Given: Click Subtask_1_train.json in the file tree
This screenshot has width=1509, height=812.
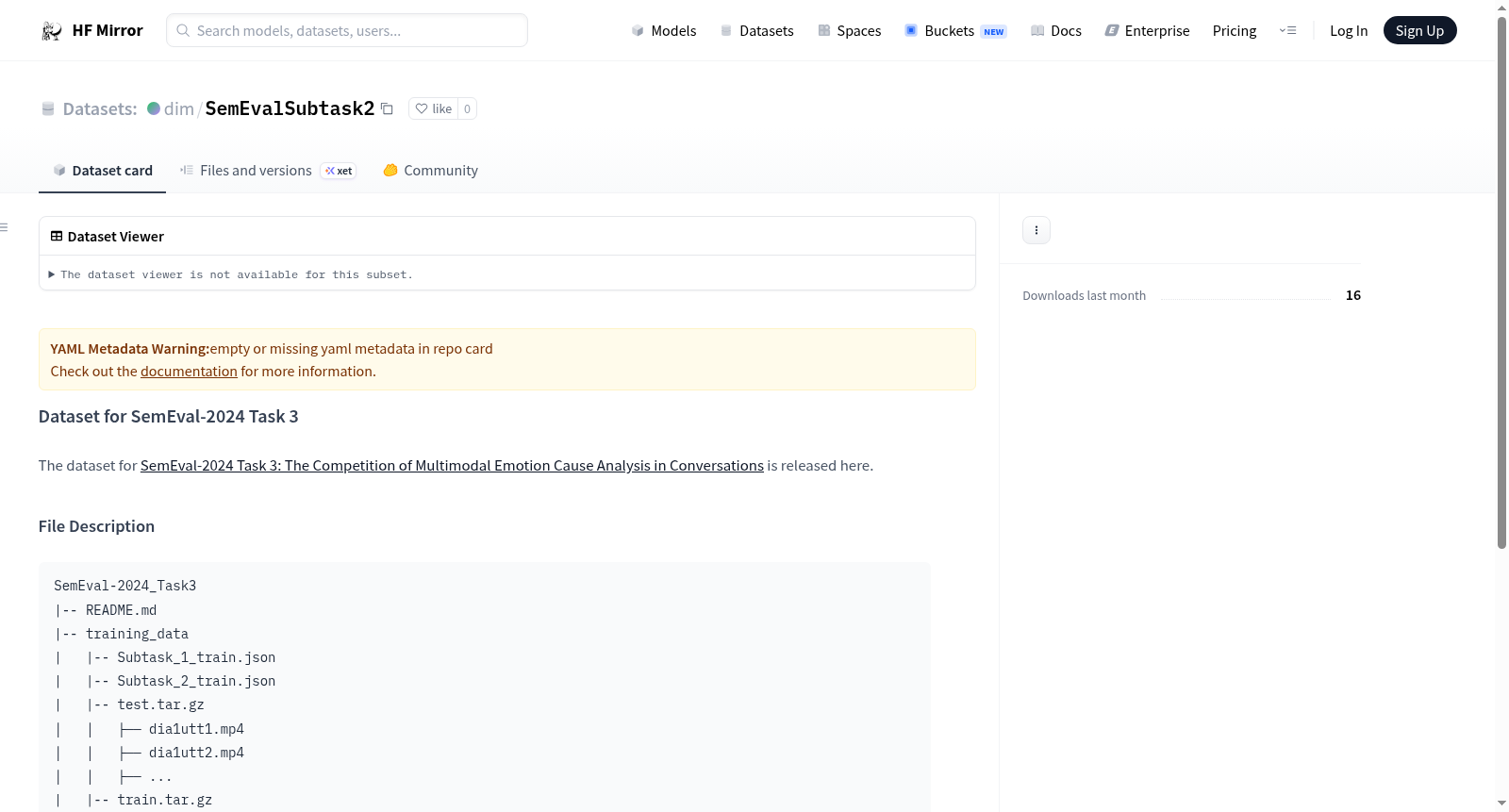Looking at the screenshot, I should tap(196, 657).
